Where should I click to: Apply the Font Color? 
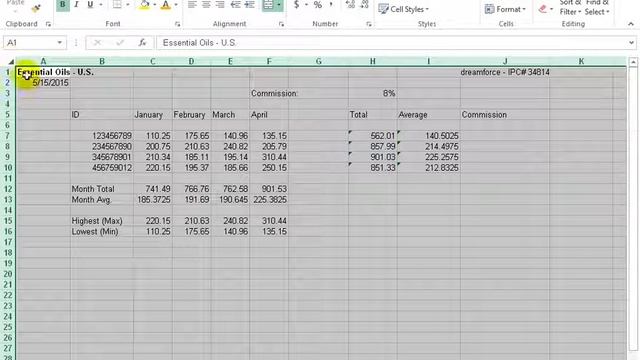(x=166, y=4)
